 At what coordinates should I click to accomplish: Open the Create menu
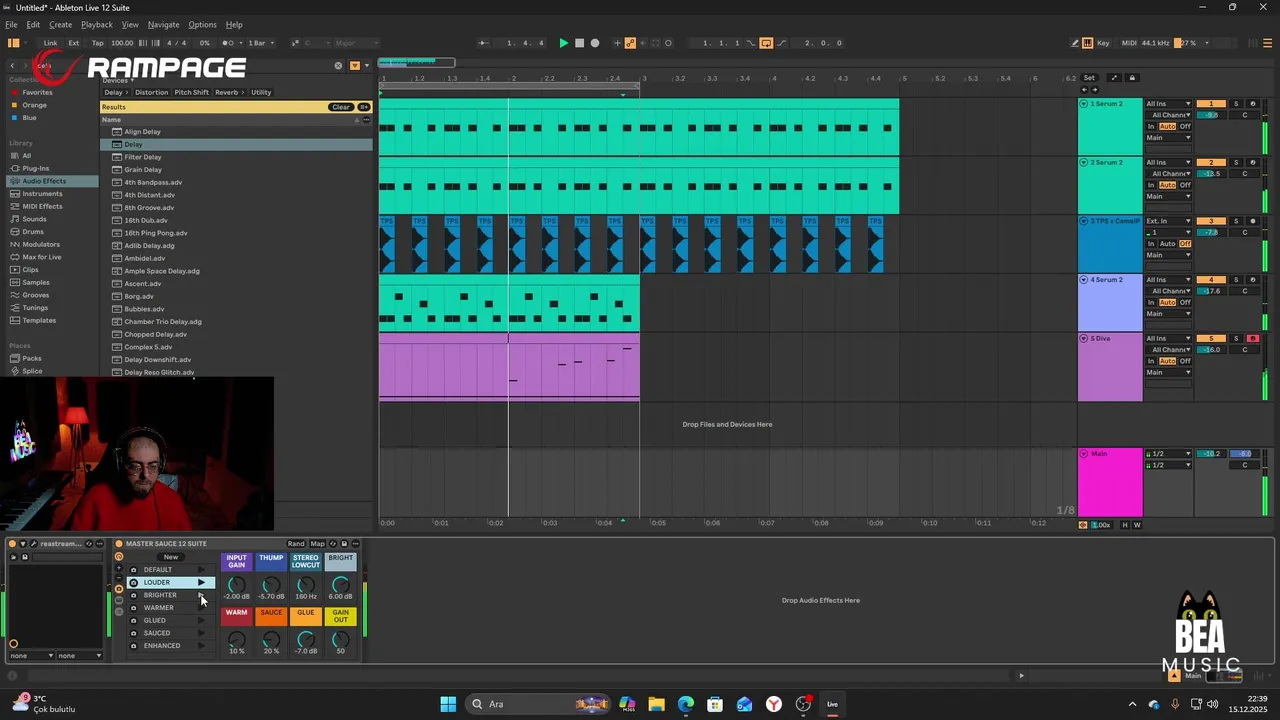tap(60, 24)
